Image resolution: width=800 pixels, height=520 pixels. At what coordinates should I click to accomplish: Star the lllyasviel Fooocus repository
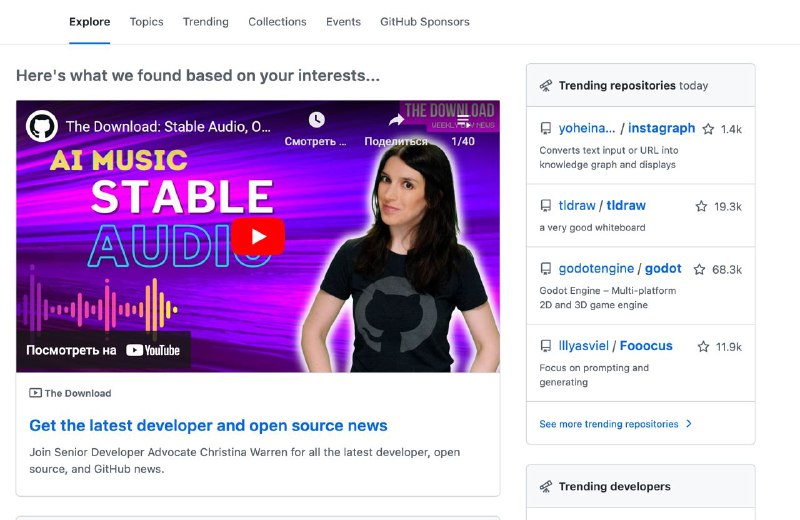click(704, 346)
